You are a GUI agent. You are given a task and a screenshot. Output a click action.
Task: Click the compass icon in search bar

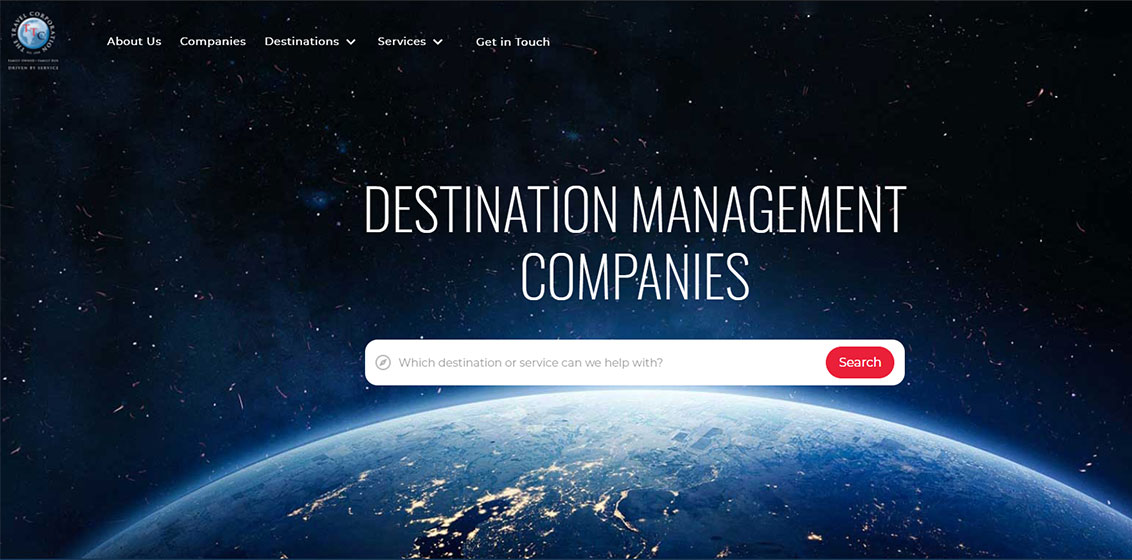[382, 362]
